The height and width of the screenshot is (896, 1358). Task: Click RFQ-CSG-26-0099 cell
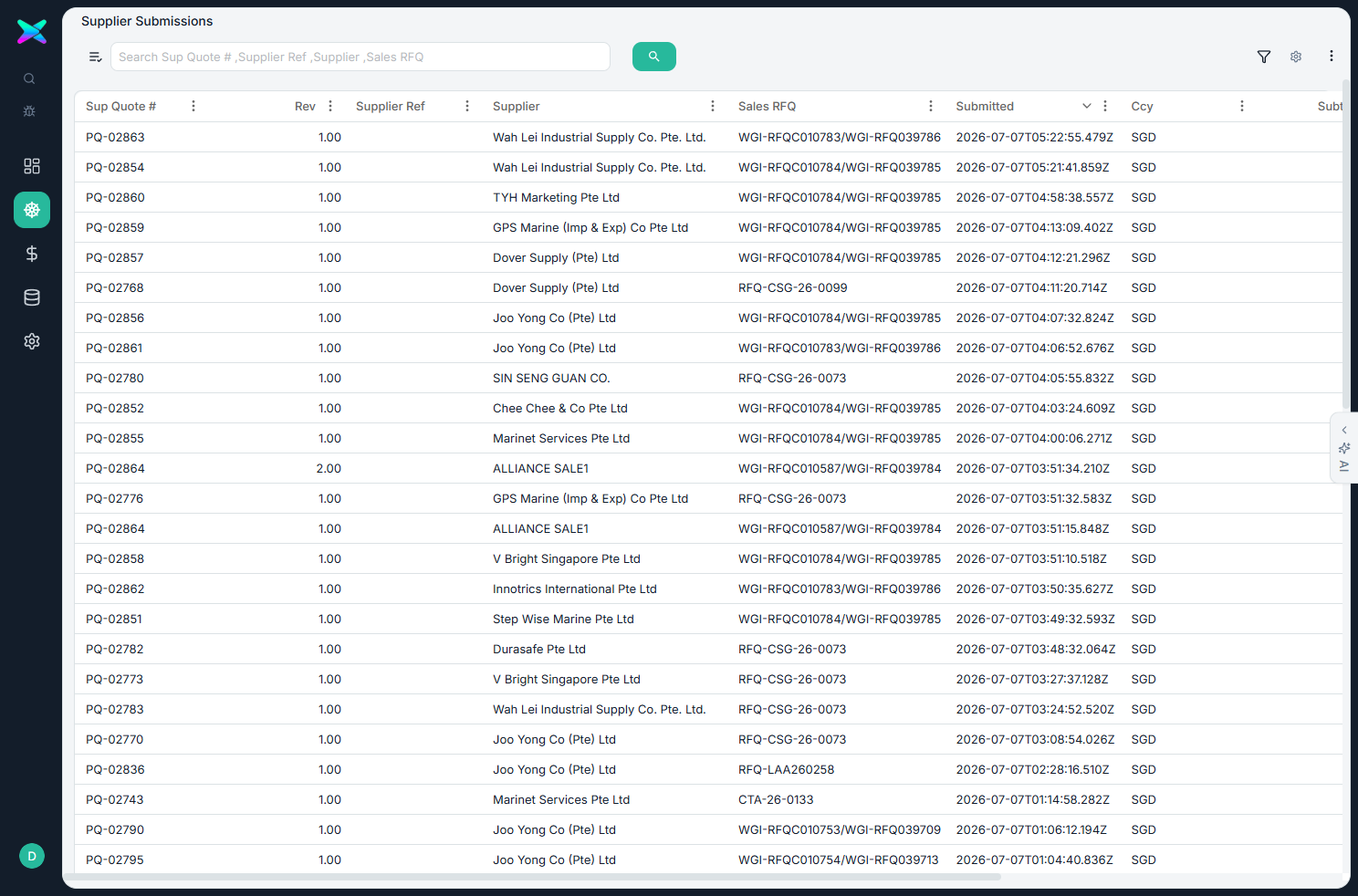(792, 287)
